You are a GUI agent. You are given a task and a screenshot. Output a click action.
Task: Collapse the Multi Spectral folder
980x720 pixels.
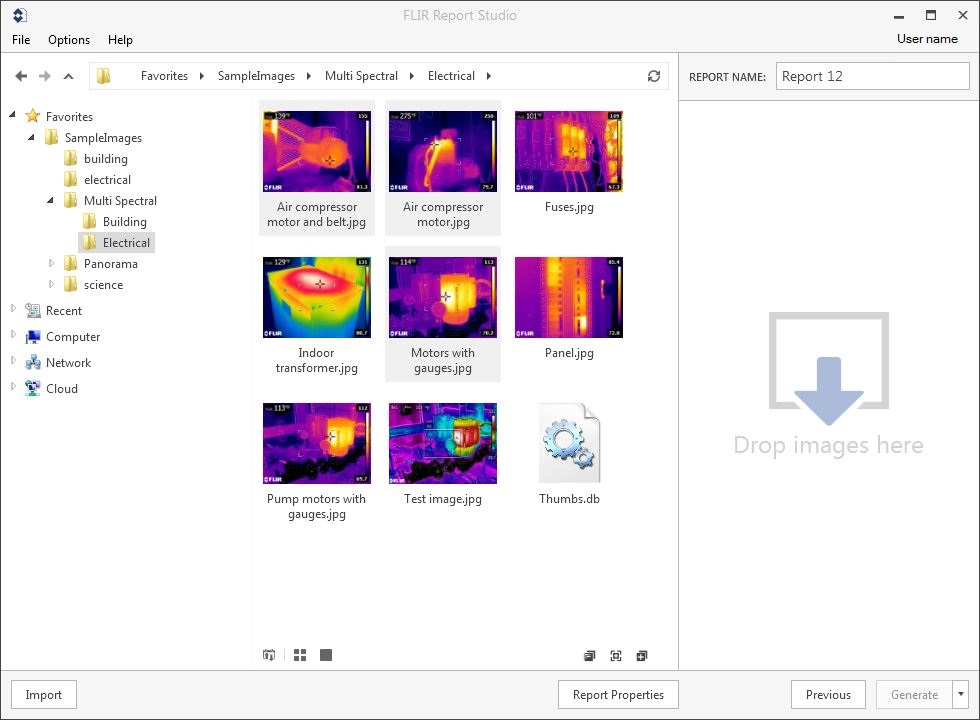coord(51,201)
